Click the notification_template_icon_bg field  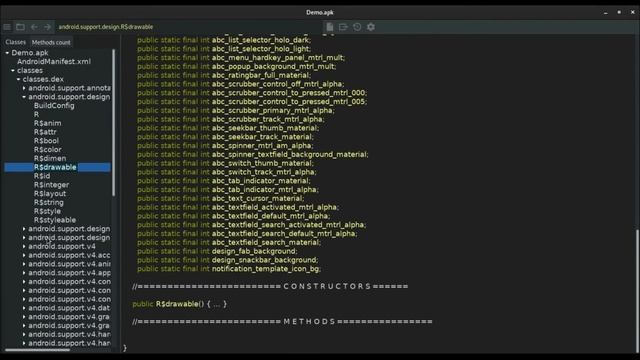tap(229, 269)
